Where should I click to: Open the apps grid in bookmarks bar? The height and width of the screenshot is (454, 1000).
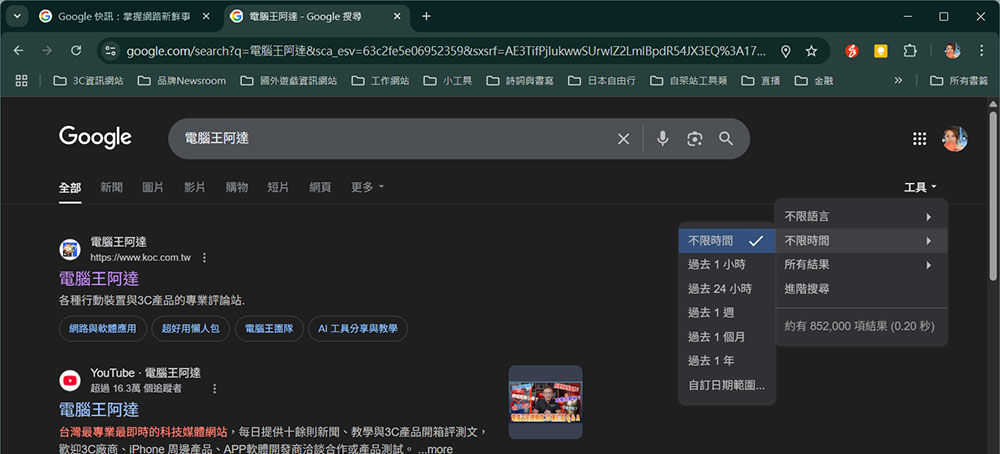point(22,80)
